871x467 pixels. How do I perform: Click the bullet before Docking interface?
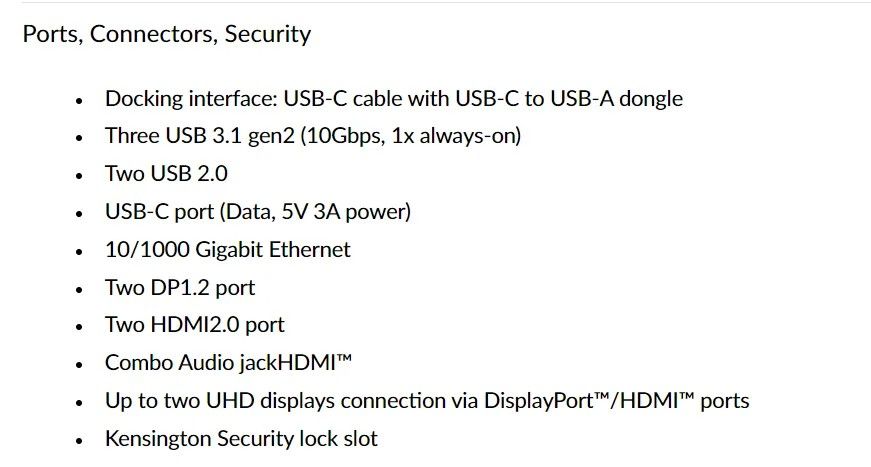pyautogui.click(x=79, y=101)
